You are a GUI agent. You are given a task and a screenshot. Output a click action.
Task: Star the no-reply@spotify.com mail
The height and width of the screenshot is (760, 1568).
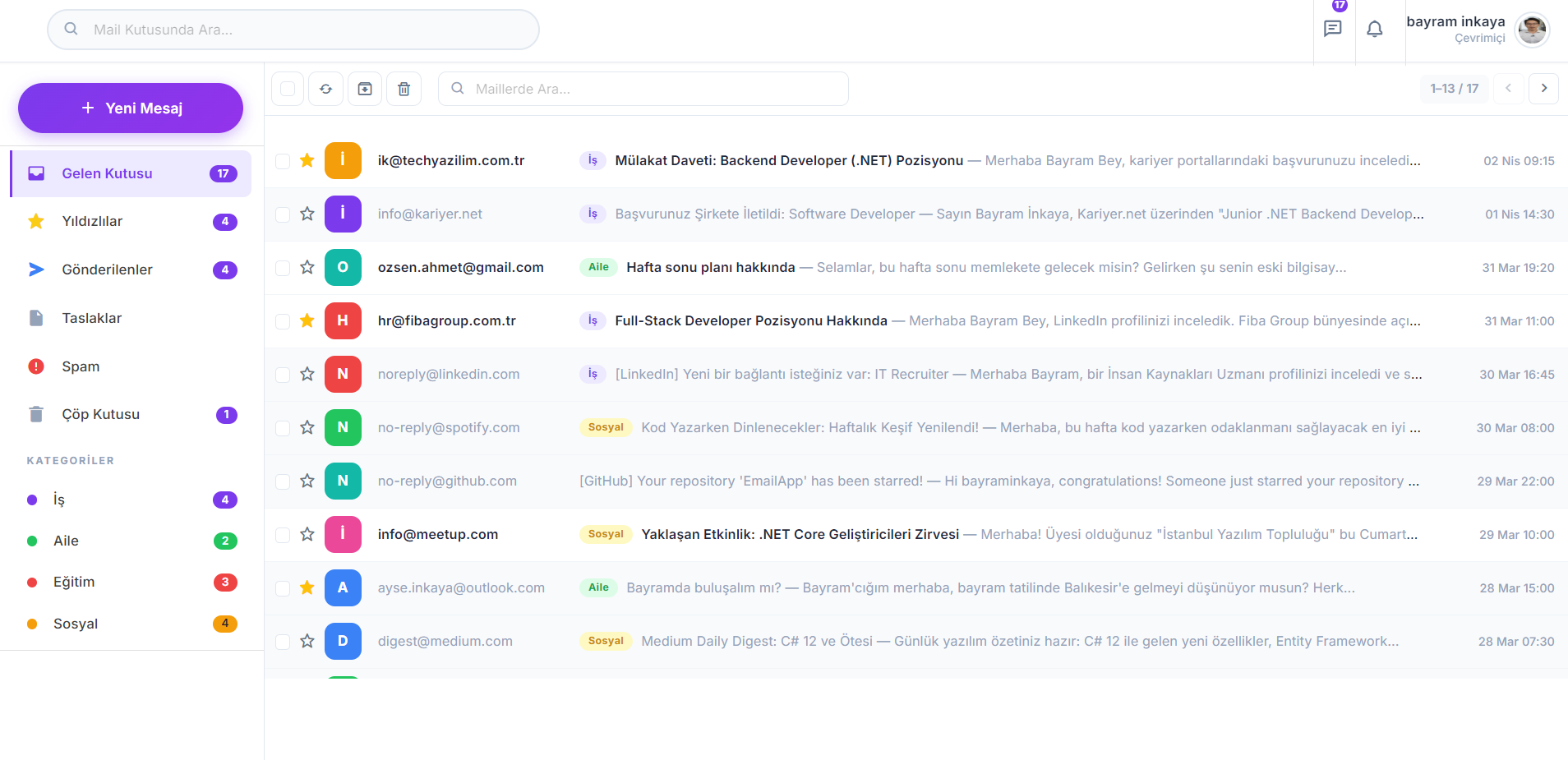307,427
